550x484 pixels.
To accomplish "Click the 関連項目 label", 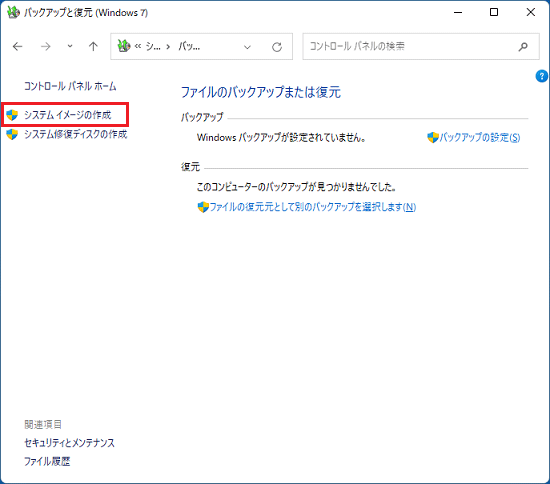I will point(43,425).
